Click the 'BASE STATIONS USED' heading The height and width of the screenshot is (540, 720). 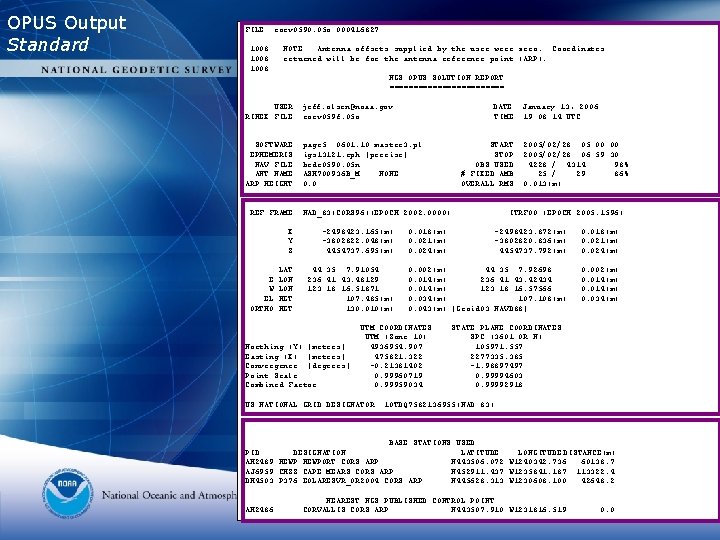pos(432,443)
